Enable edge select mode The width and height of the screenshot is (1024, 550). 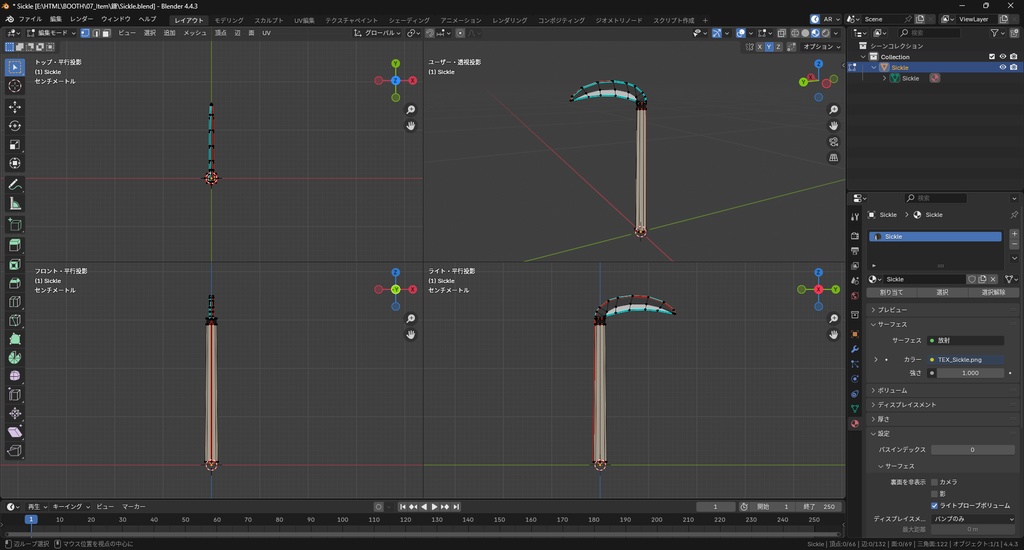[95, 33]
